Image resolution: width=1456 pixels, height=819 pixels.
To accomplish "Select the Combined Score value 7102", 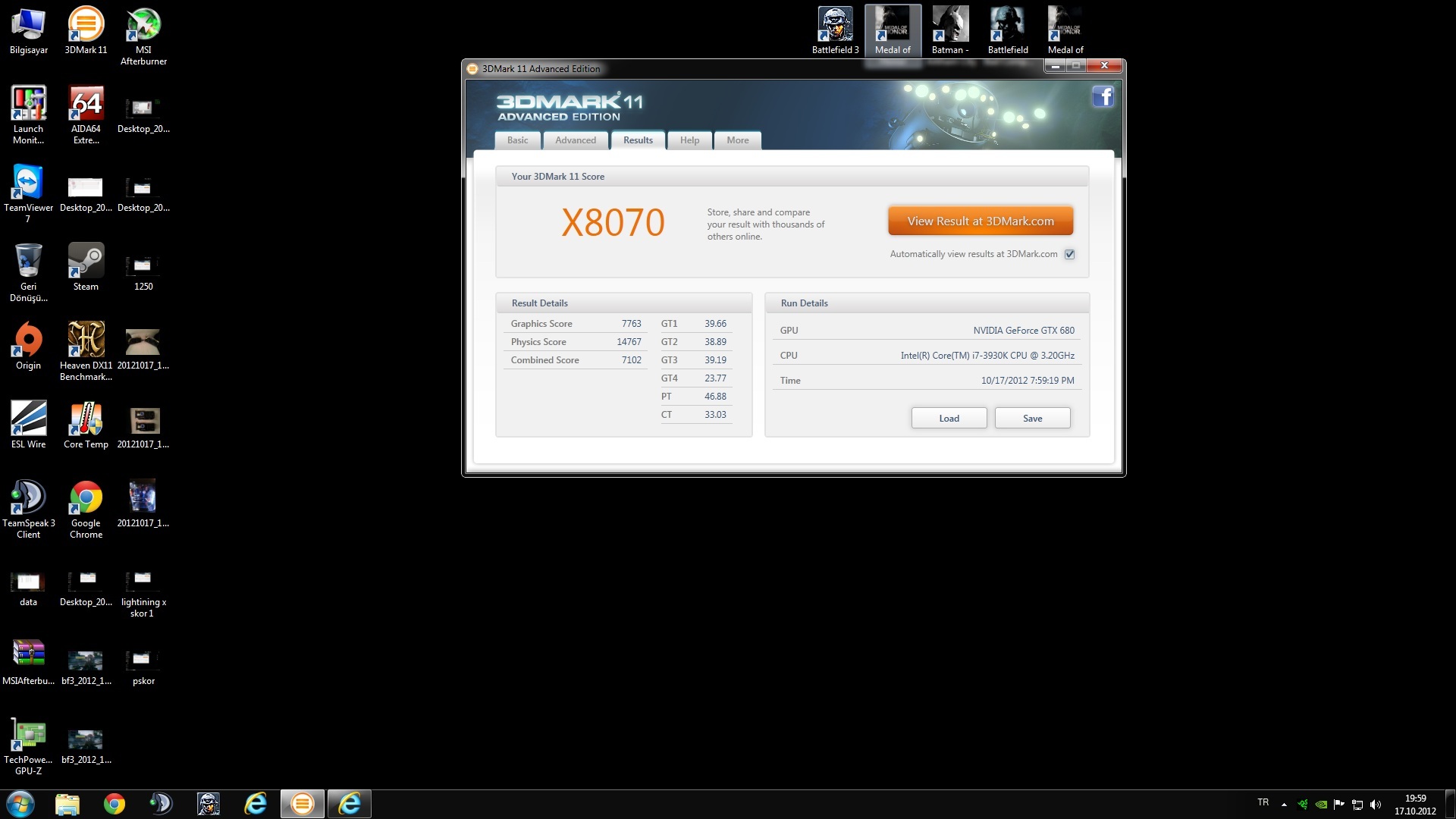I will click(x=631, y=360).
